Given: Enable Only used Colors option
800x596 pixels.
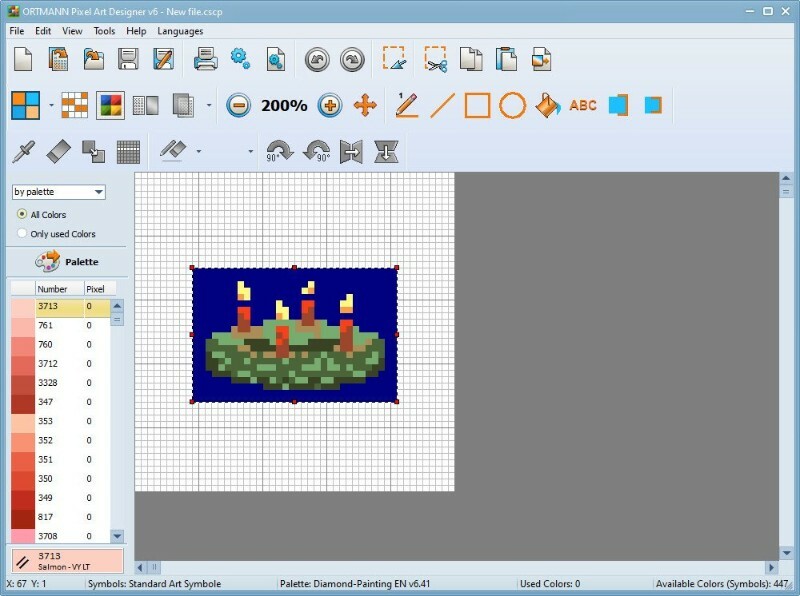Looking at the screenshot, I should [x=22, y=234].
